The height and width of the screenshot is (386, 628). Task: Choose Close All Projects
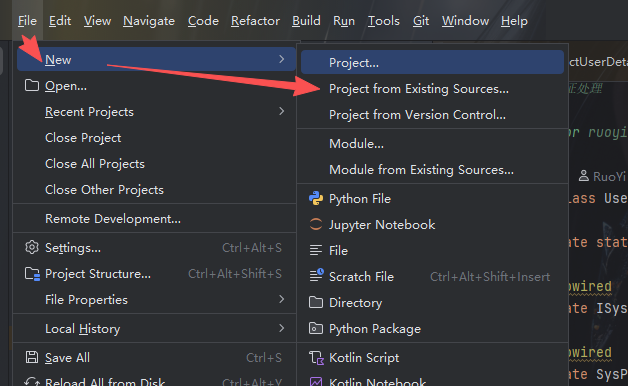click(x=155, y=163)
